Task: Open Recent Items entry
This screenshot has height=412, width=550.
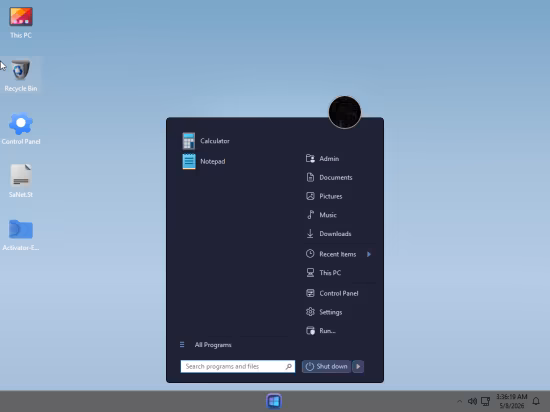Action: (x=331, y=254)
